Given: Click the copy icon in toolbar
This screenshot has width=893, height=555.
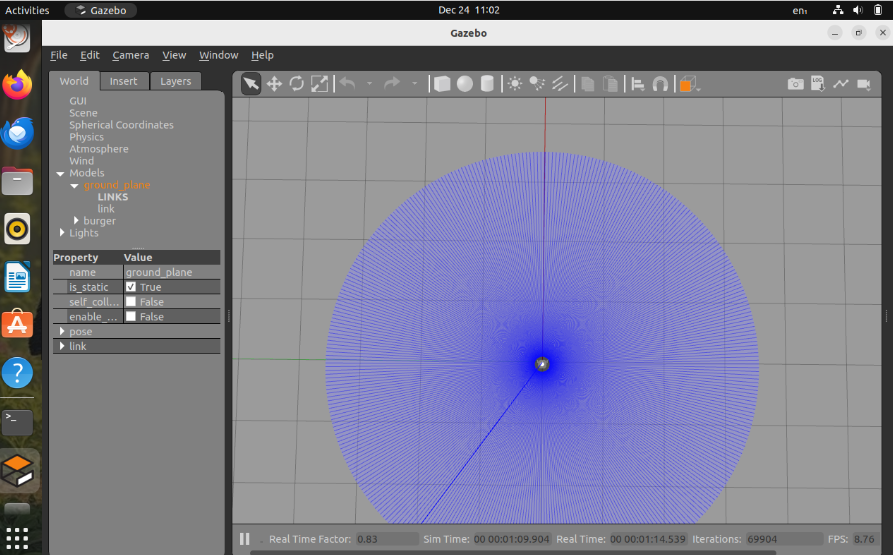Looking at the screenshot, I should coord(588,84).
